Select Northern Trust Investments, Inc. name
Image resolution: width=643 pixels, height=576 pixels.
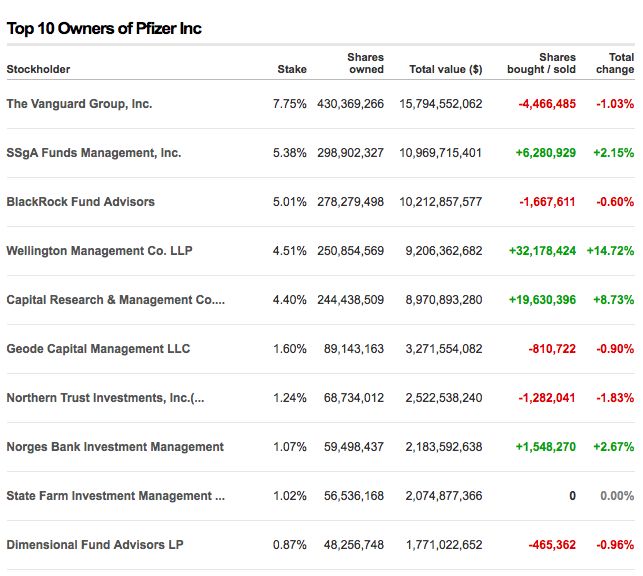(105, 398)
